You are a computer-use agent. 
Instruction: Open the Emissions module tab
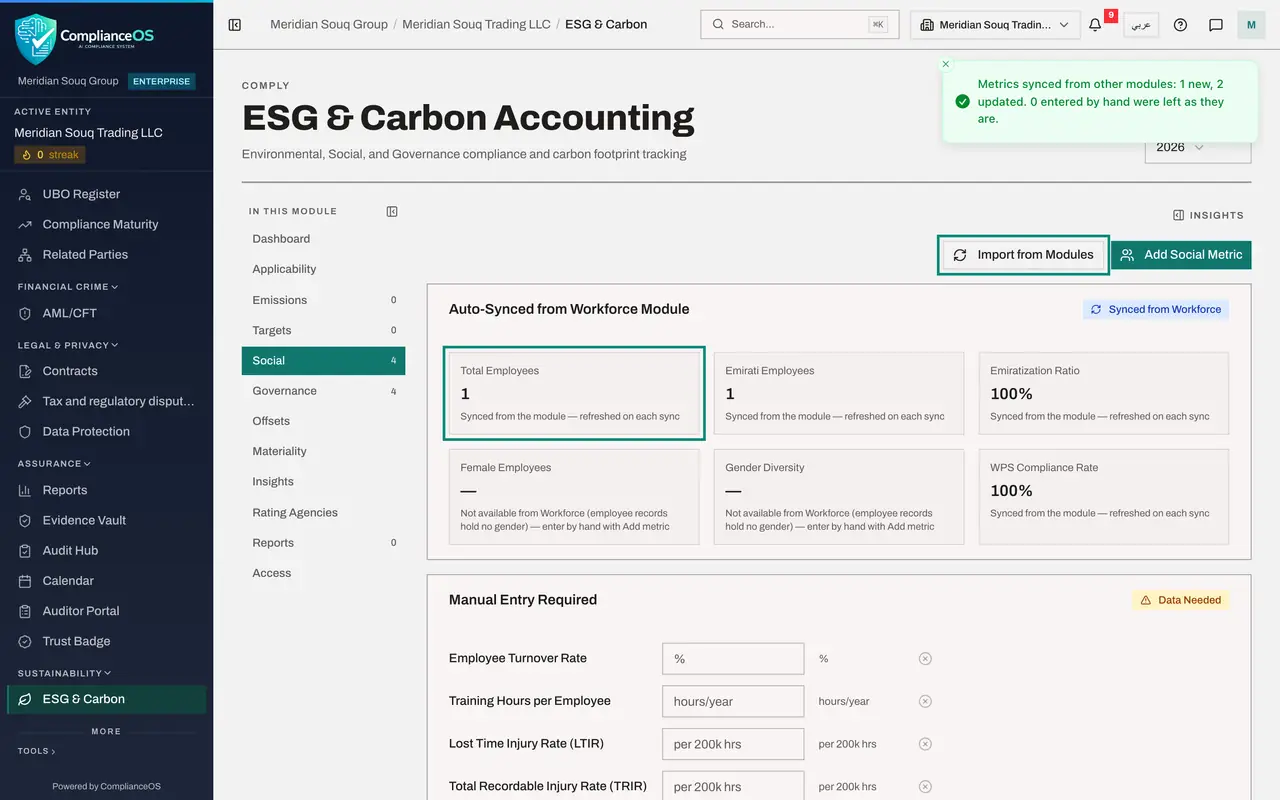point(323,300)
